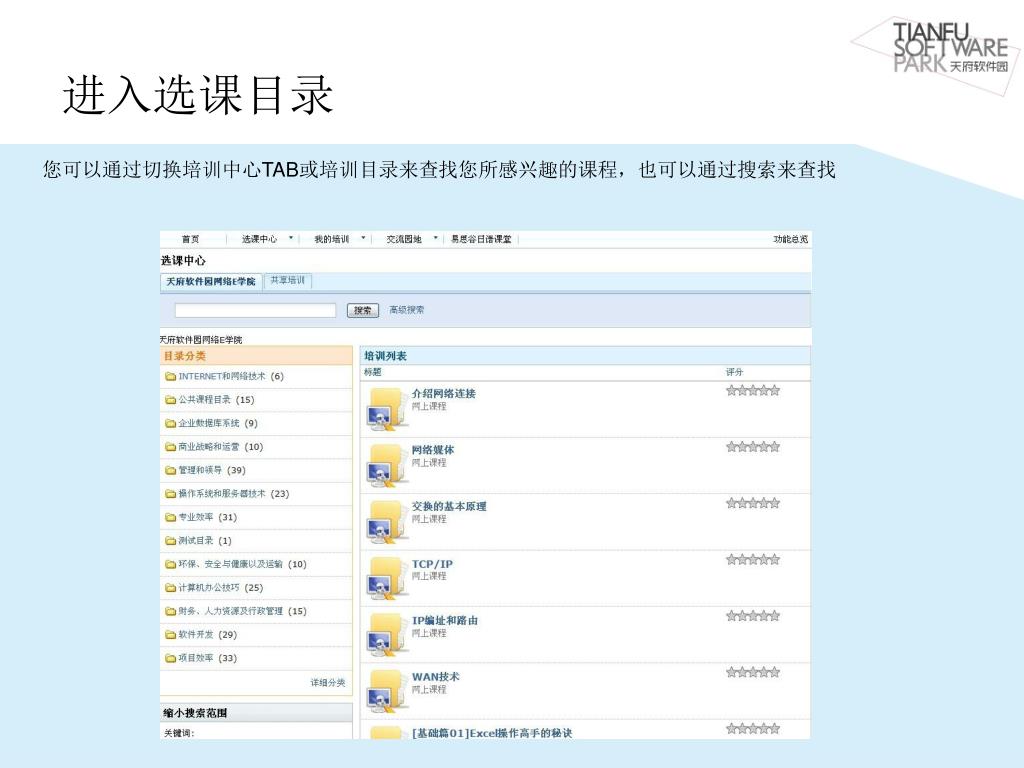The width and height of the screenshot is (1024, 768).
Task: Rate 介绍网络连接 using its star rating
Action: [752, 391]
